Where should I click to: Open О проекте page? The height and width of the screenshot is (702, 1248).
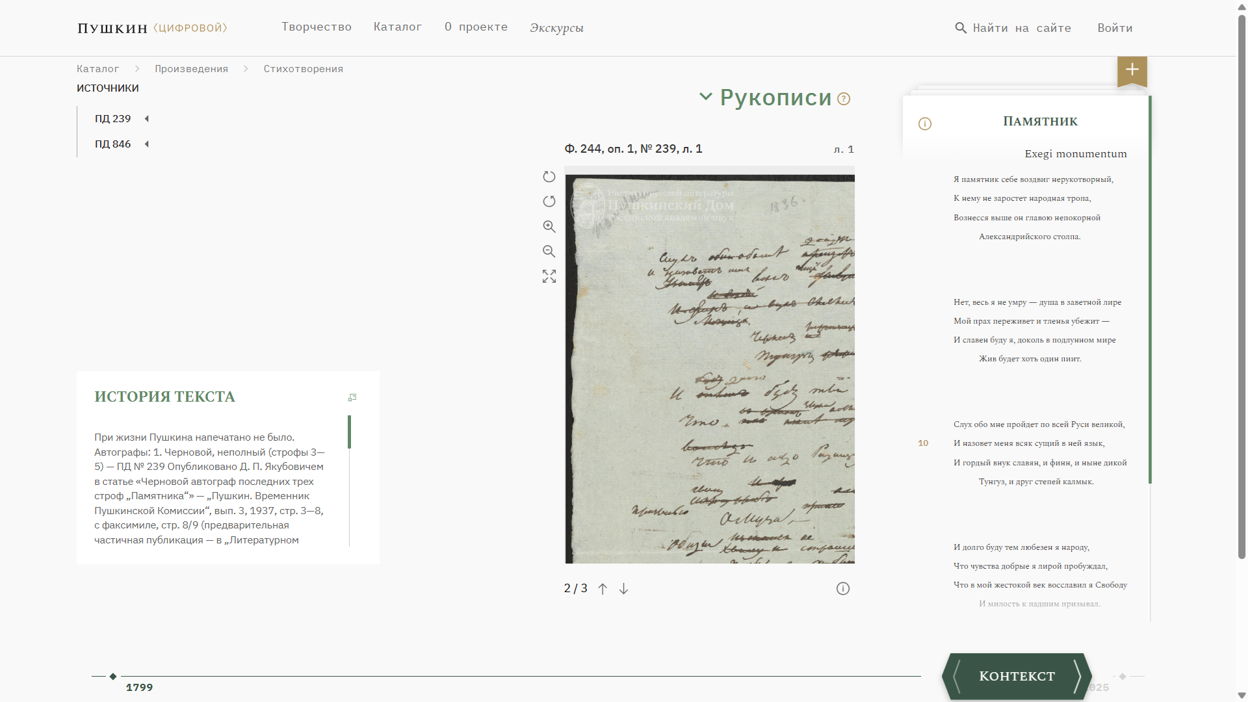pyautogui.click(x=476, y=27)
